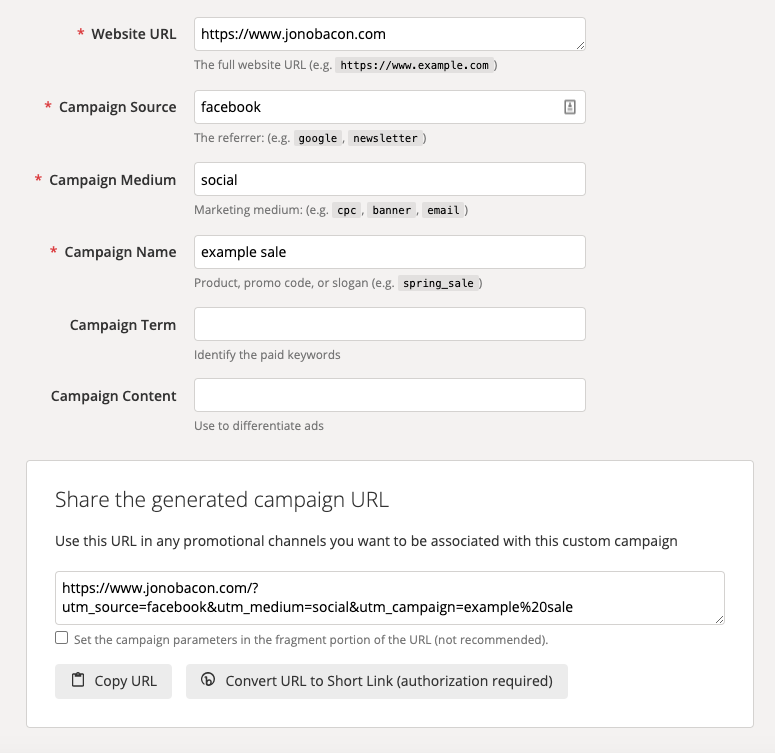Click the link icon on Convert URL button
The height and width of the screenshot is (753, 775).
click(208, 681)
